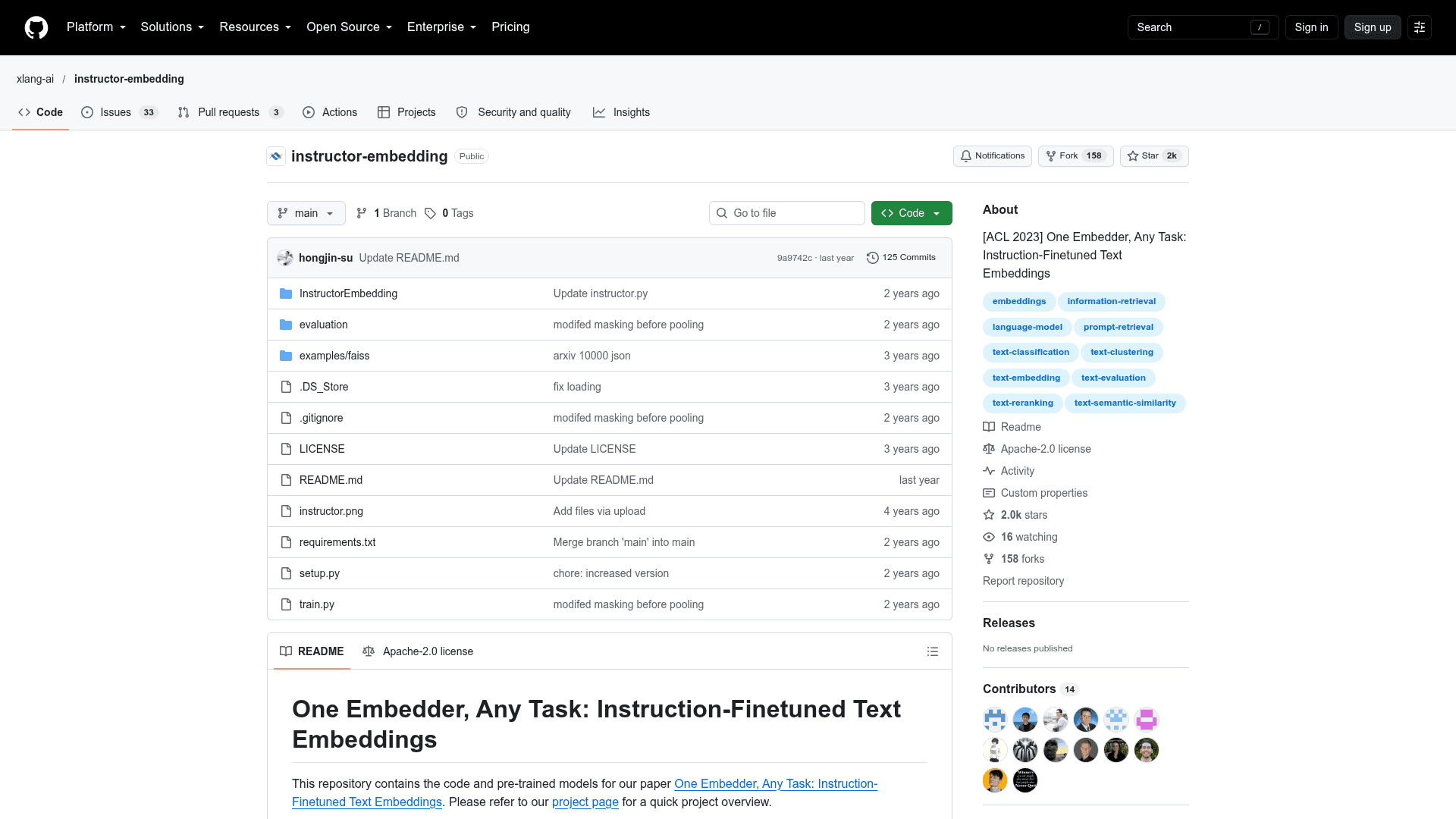Expand the Solutions menu
This screenshot has height=819, width=1456.
172,27
